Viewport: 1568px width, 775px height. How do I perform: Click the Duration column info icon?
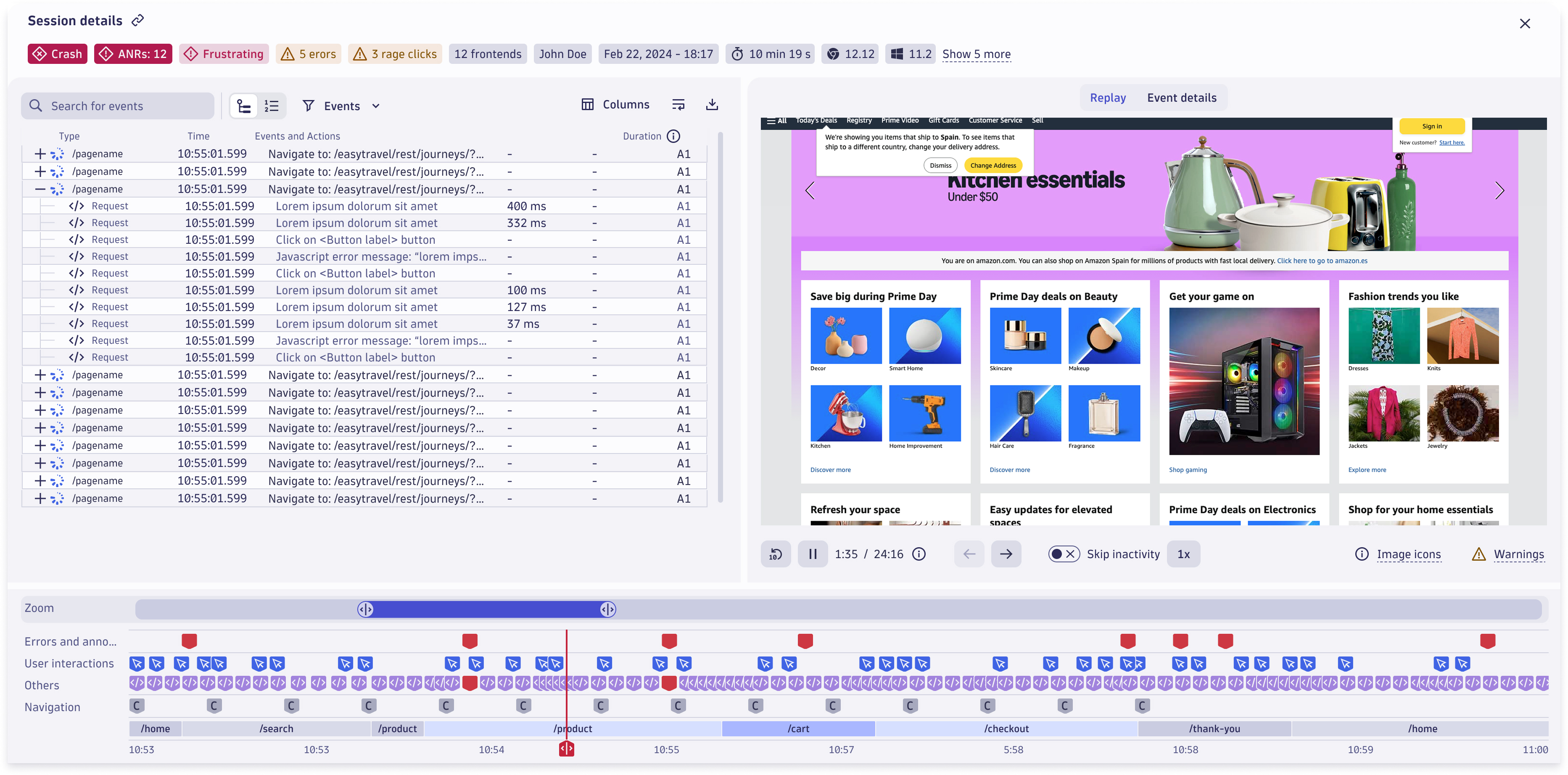pos(673,136)
